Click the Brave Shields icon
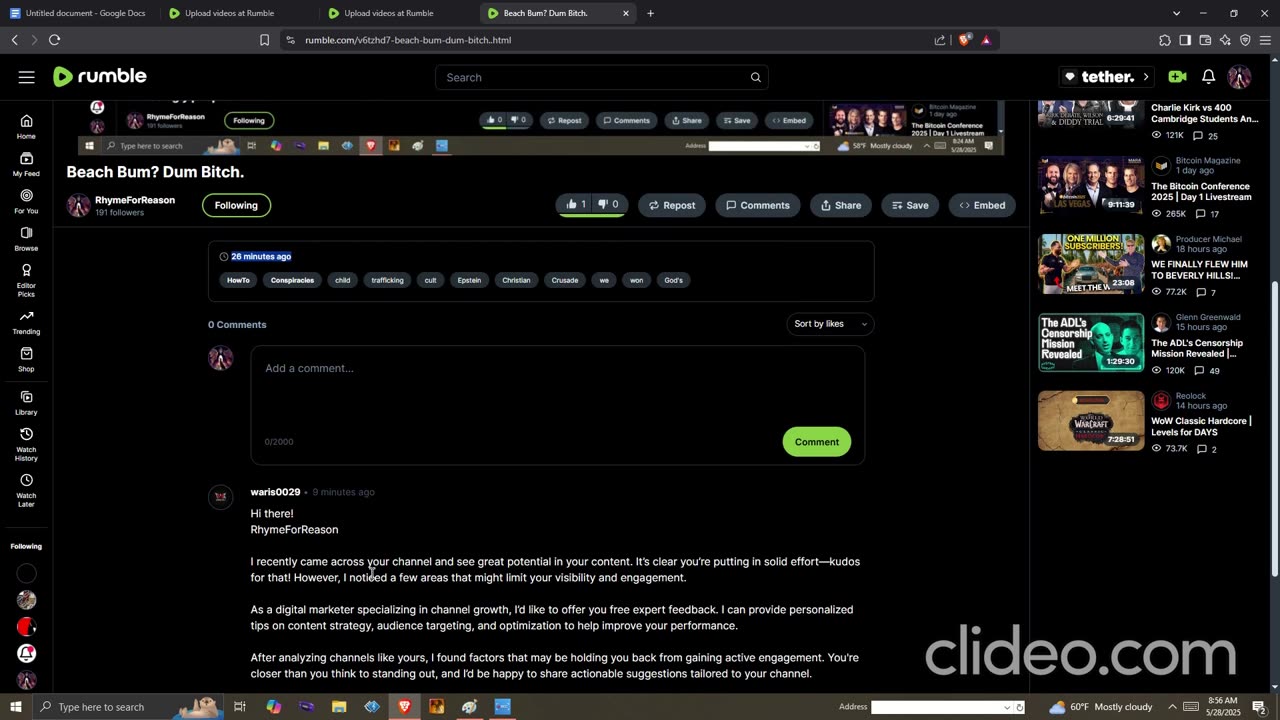The image size is (1280, 720). tap(964, 40)
